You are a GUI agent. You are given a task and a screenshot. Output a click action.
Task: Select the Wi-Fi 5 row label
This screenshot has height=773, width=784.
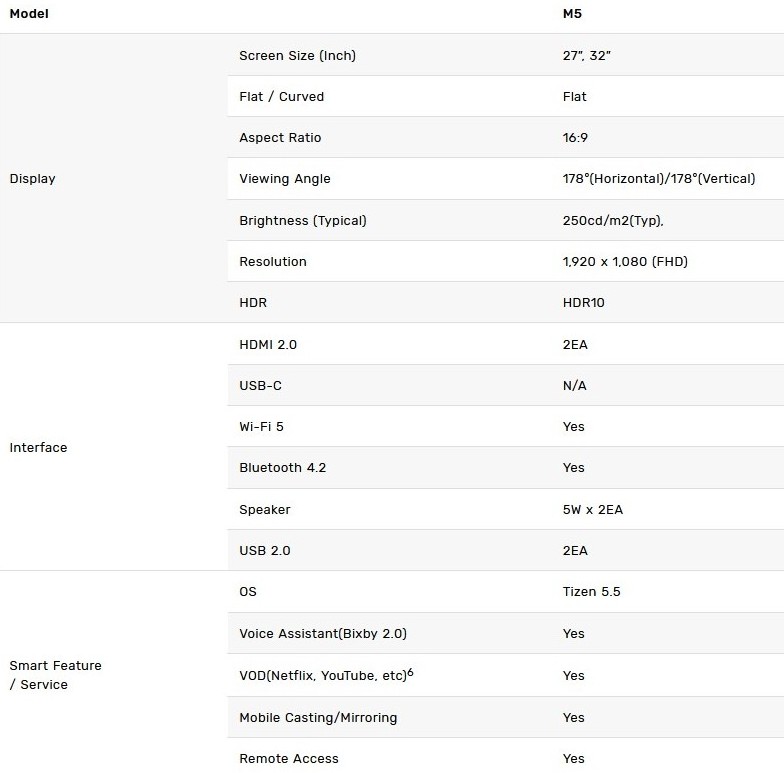pos(261,427)
